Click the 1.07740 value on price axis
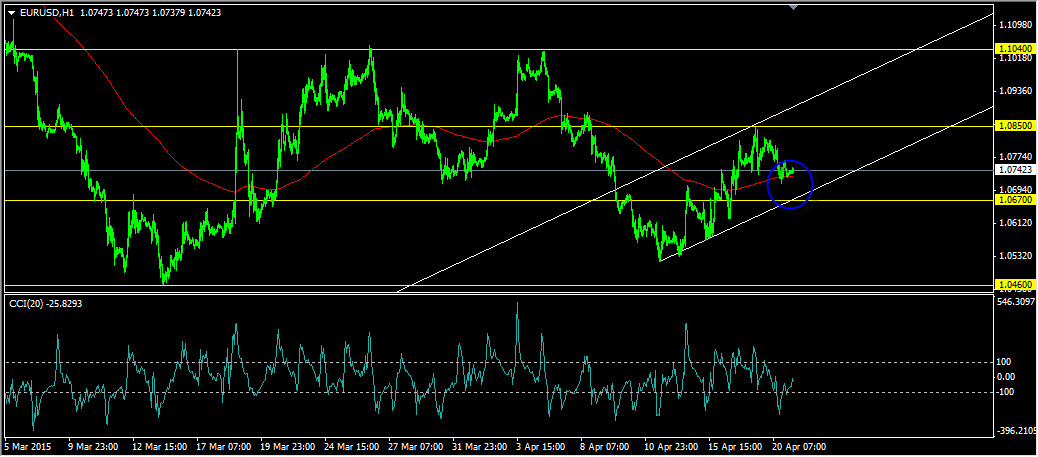 [1016, 157]
